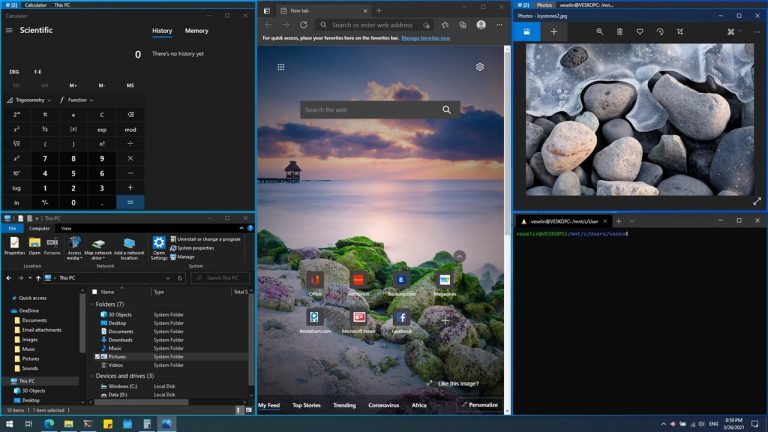The height and width of the screenshot is (432, 768).
Task: Click Open Settings in the Explorer ribbon
Action: click(159, 248)
